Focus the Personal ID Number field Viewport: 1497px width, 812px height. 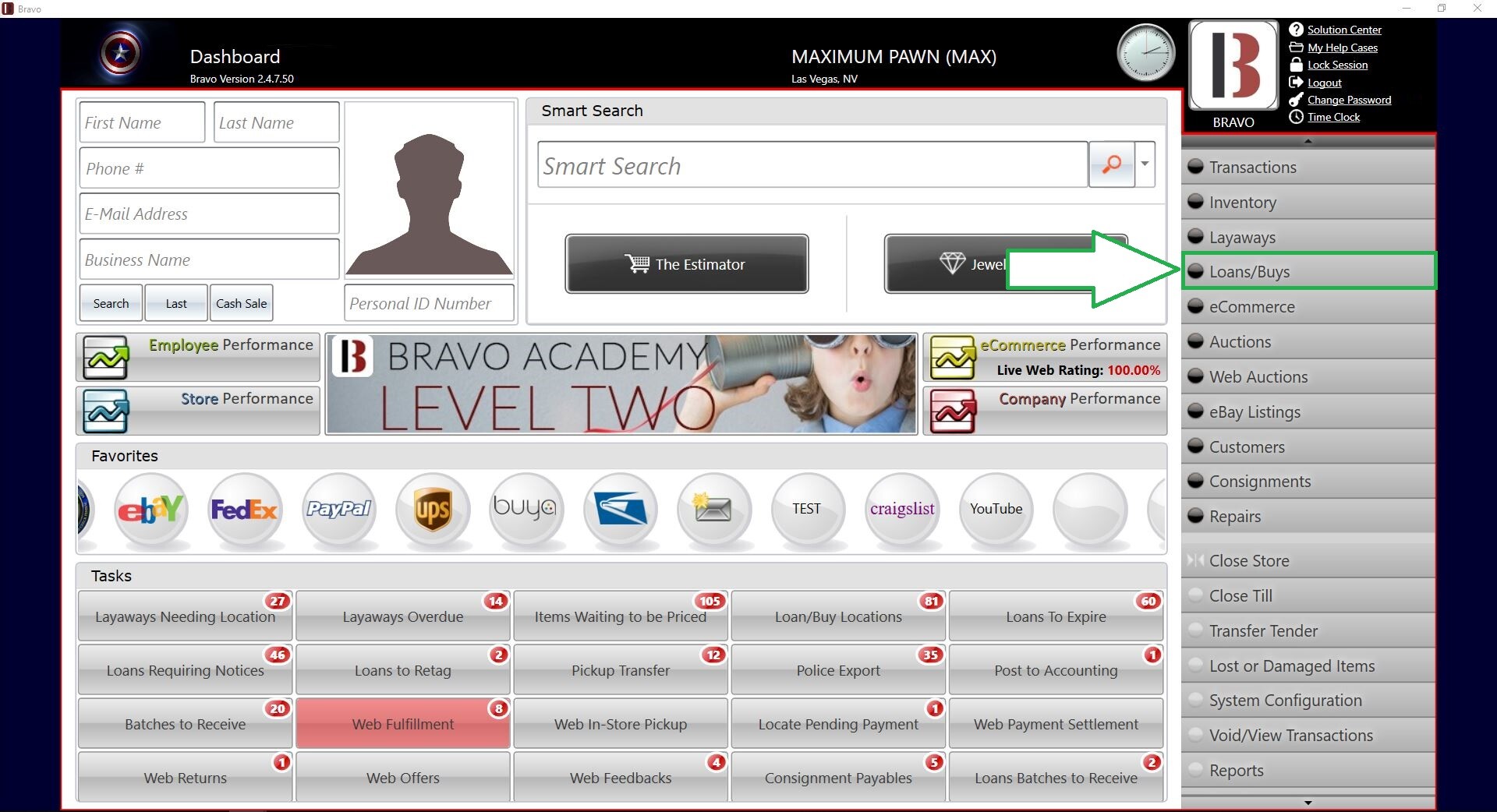click(x=430, y=303)
